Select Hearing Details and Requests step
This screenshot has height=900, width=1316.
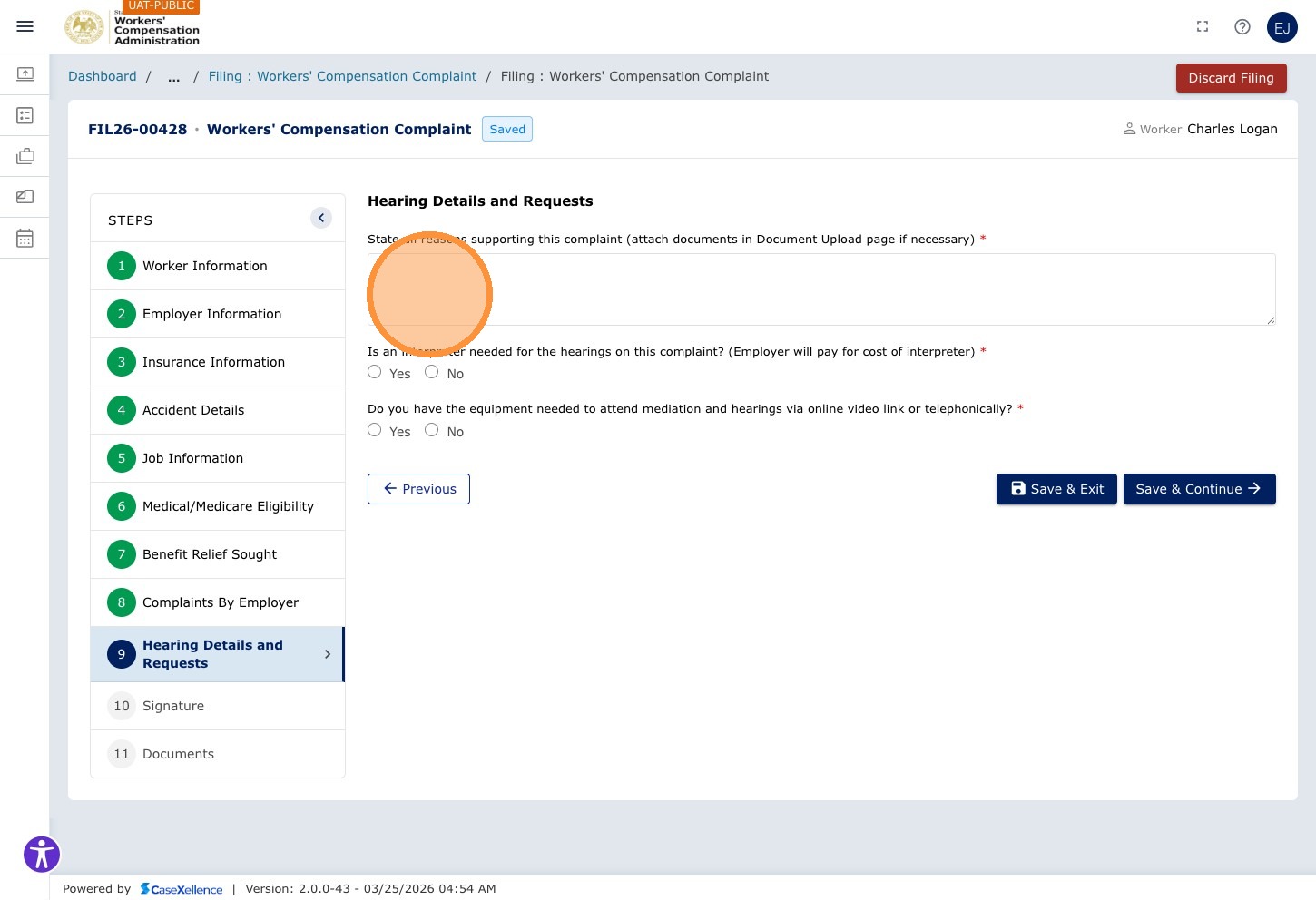click(218, 654)
